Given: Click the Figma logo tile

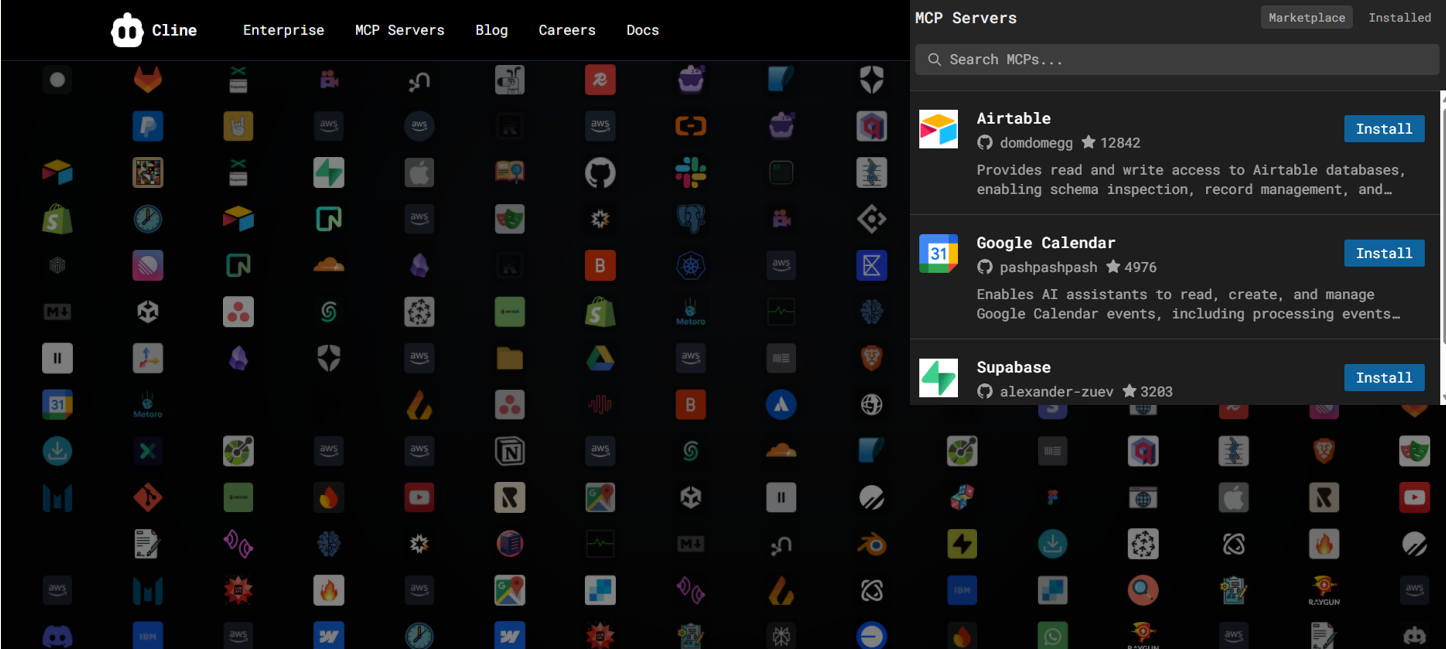Looking at the screenshot, I should [x=1052, y=497].
